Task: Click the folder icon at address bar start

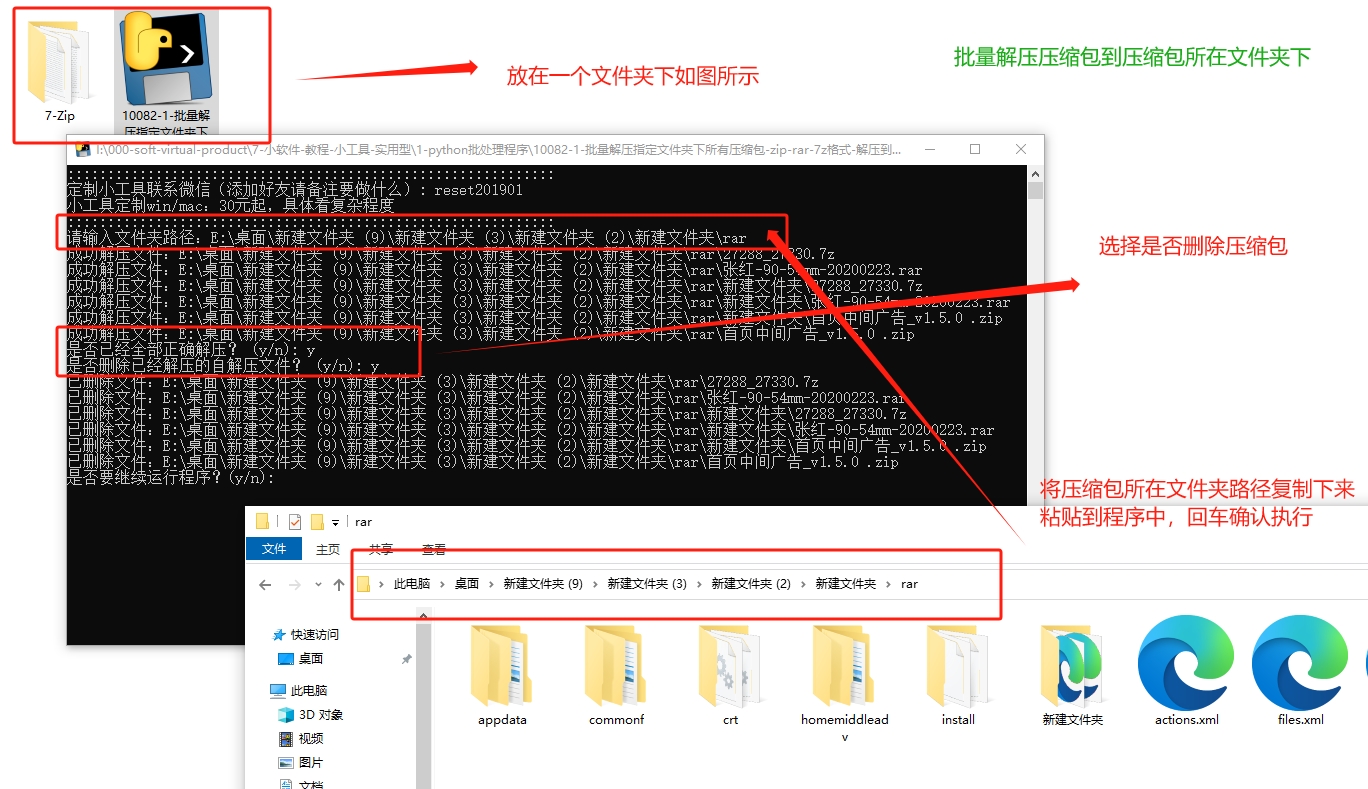Action: pyautogui.click(x=364, y=584)
